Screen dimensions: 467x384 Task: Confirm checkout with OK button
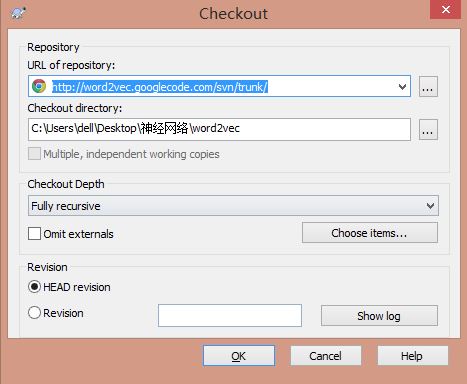[239, 356]
